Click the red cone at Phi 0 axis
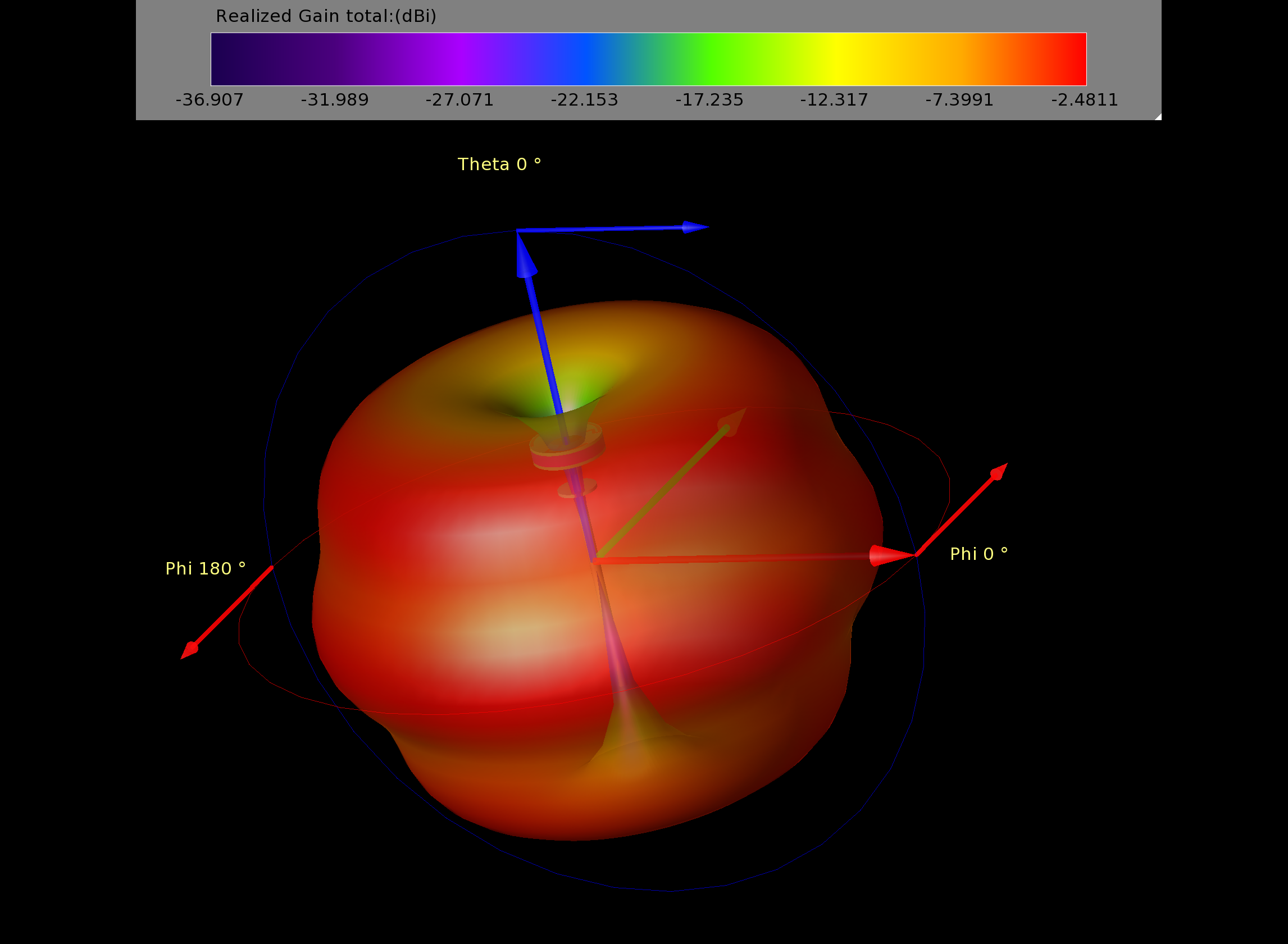The image size is (1288, 944). pos(892,555)
